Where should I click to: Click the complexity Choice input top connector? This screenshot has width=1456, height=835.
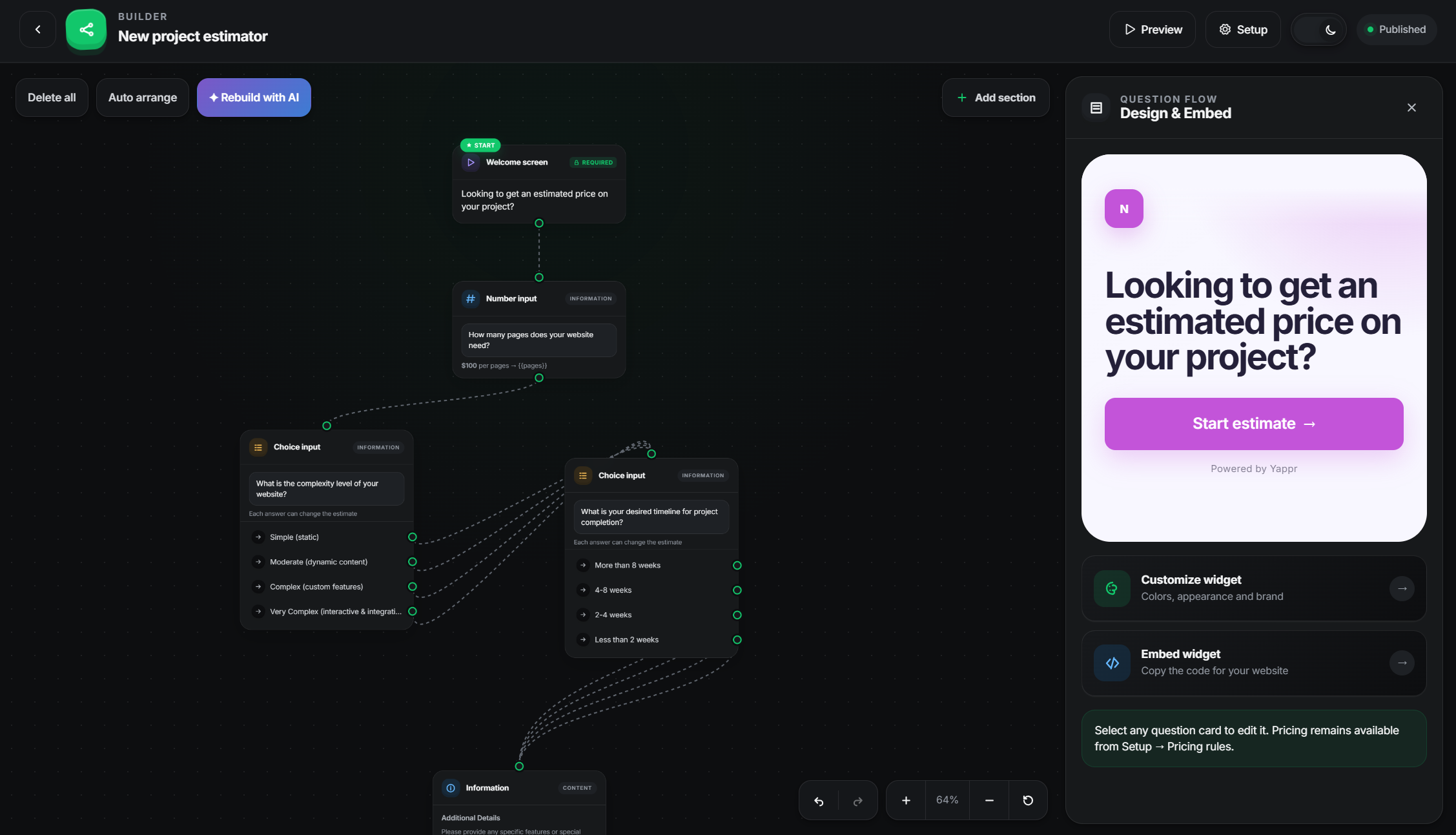point(327,426)
